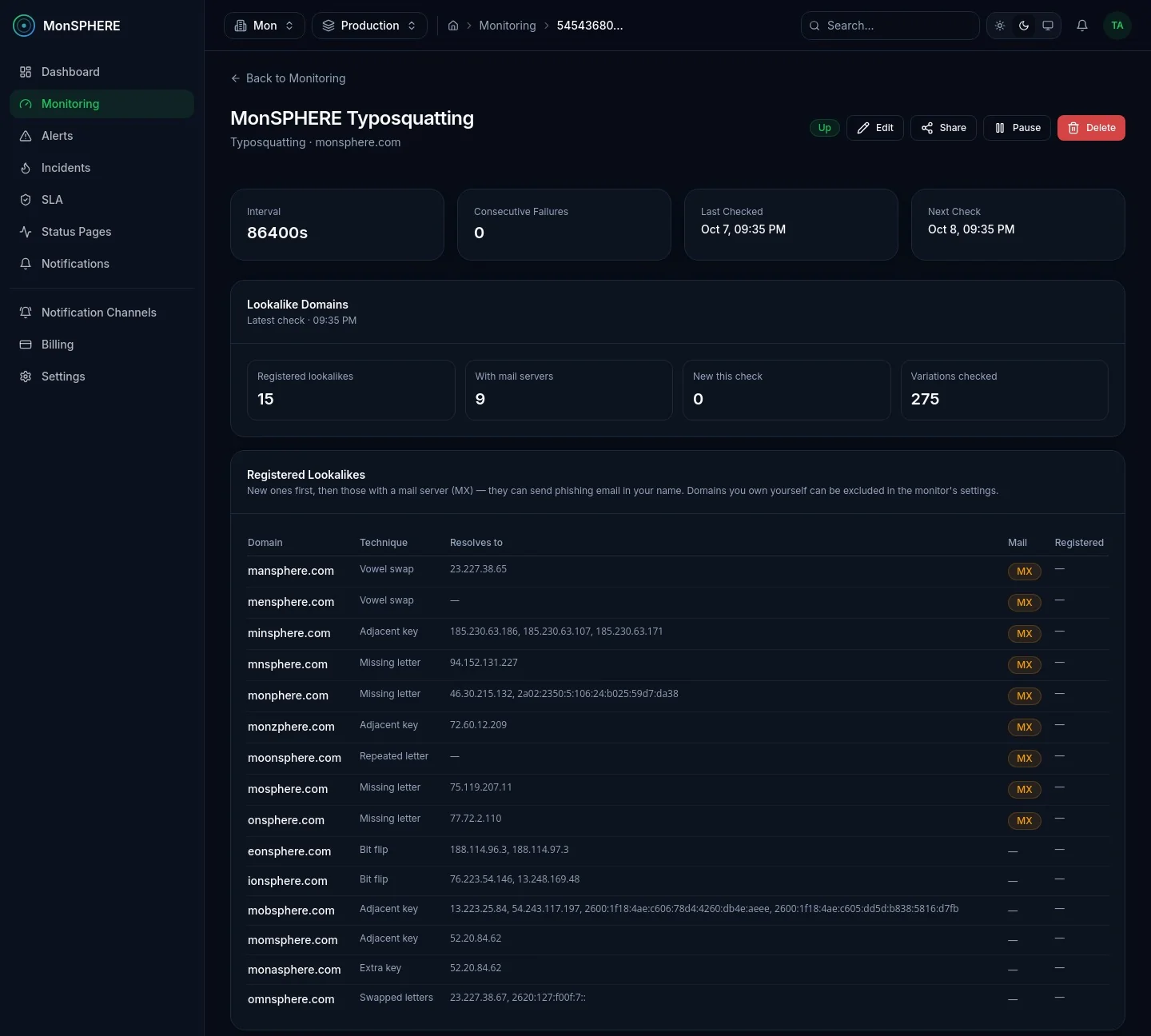Select mnsphere.com domain

pos(288,664)
